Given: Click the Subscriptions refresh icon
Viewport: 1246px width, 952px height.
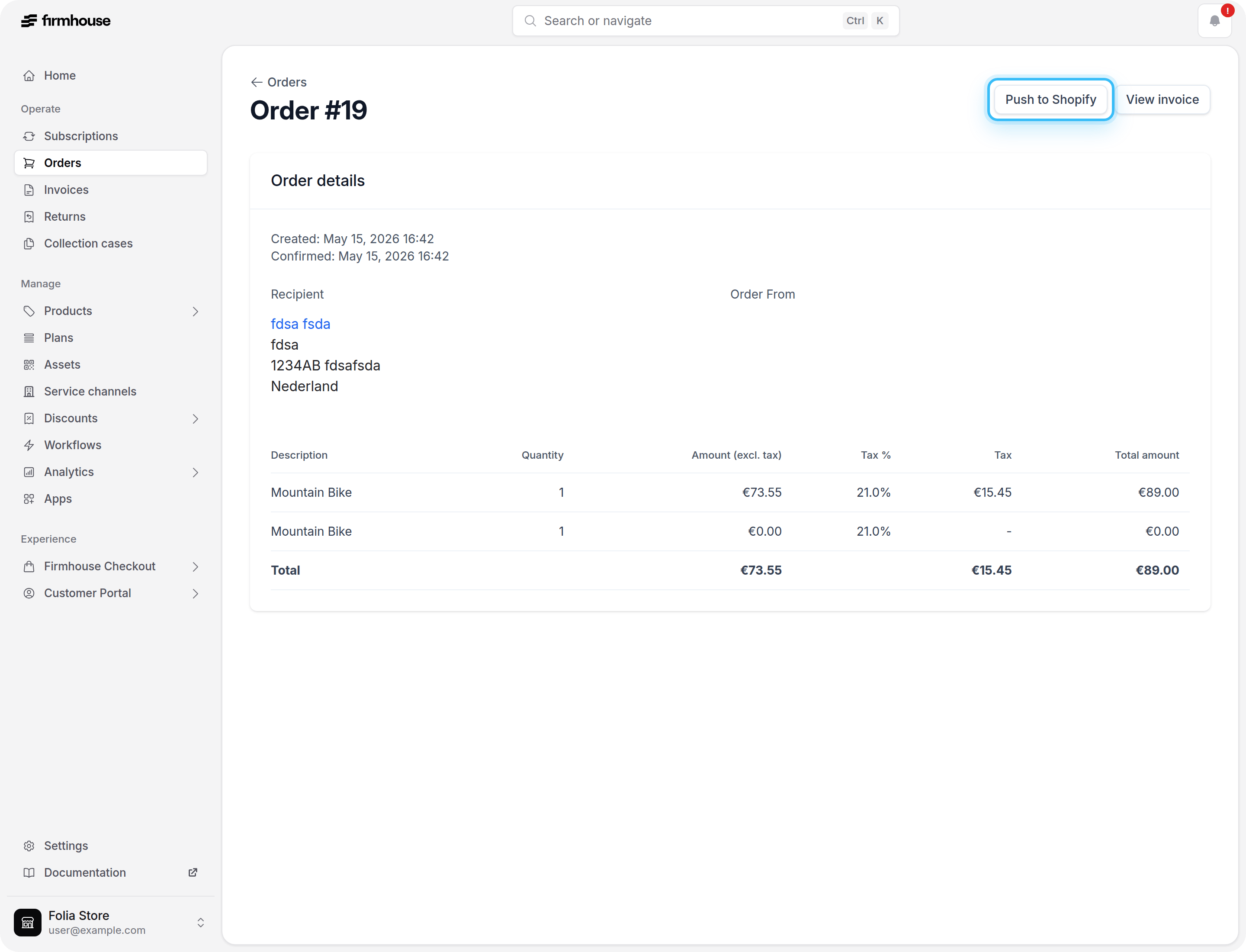Looking at the screenshot, I should 29,136.
